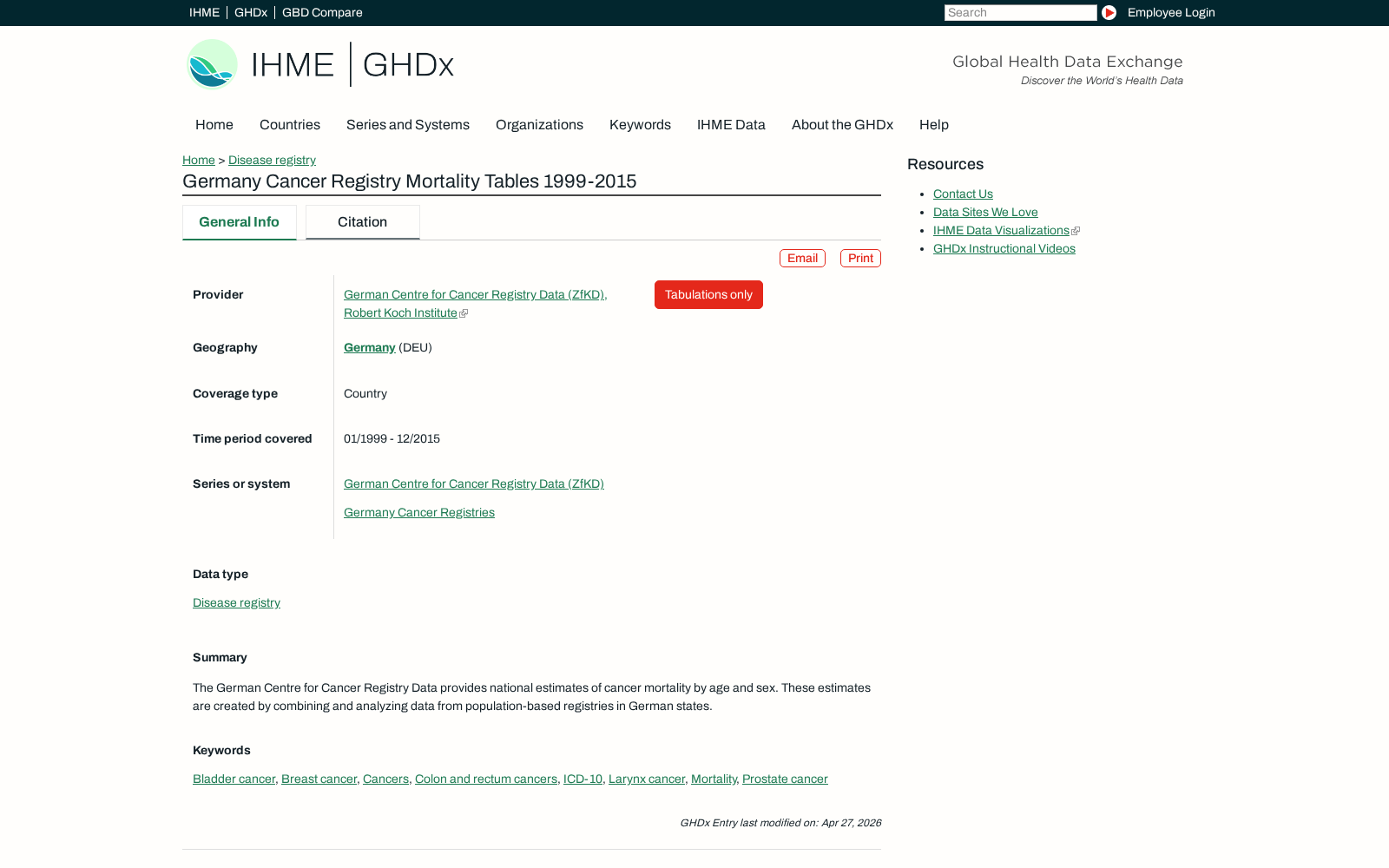The height and width of the screenshot is (868, 1389).
Task: Switch to the Citation tab
Action: 363,222
